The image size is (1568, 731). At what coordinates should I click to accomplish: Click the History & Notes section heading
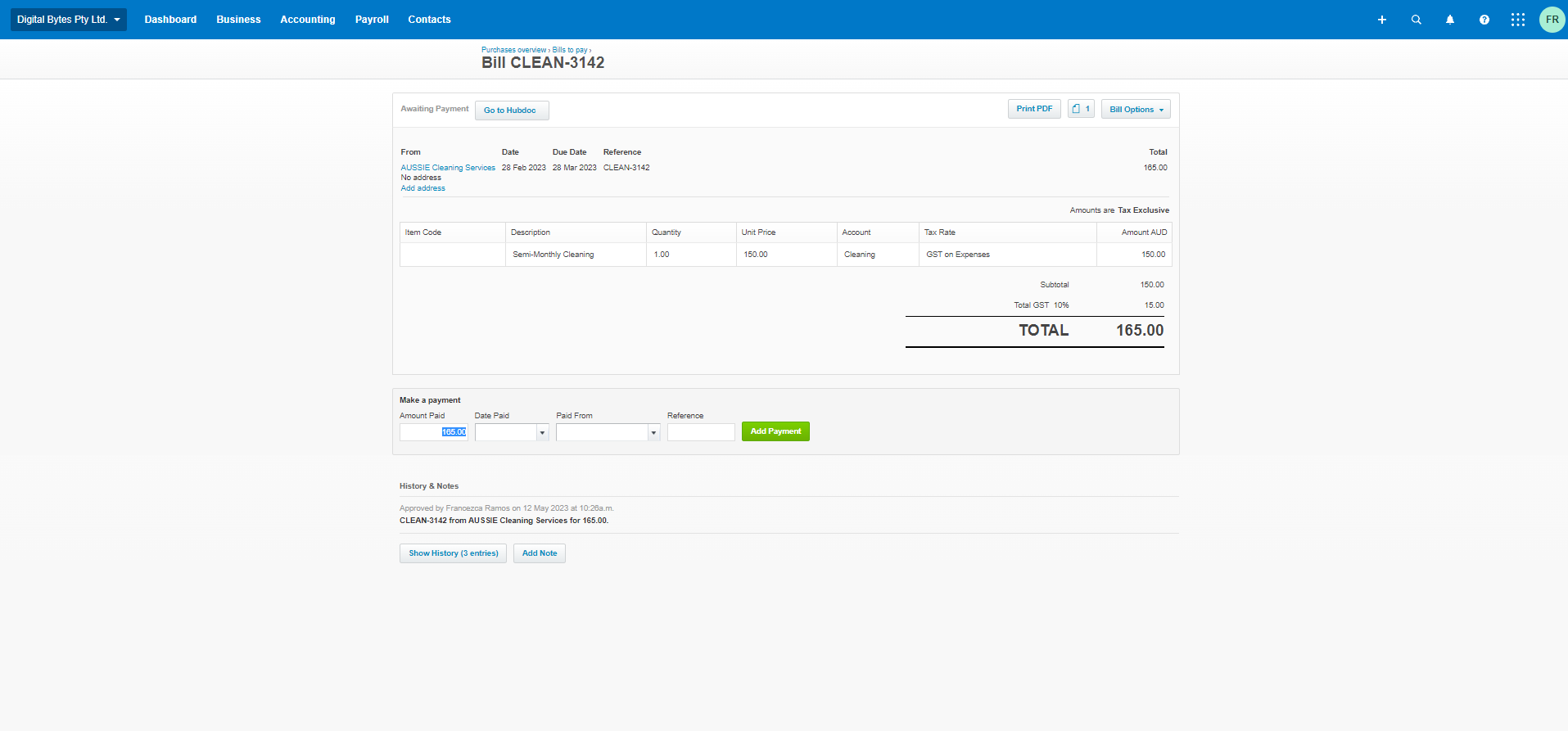coord(429,486)
